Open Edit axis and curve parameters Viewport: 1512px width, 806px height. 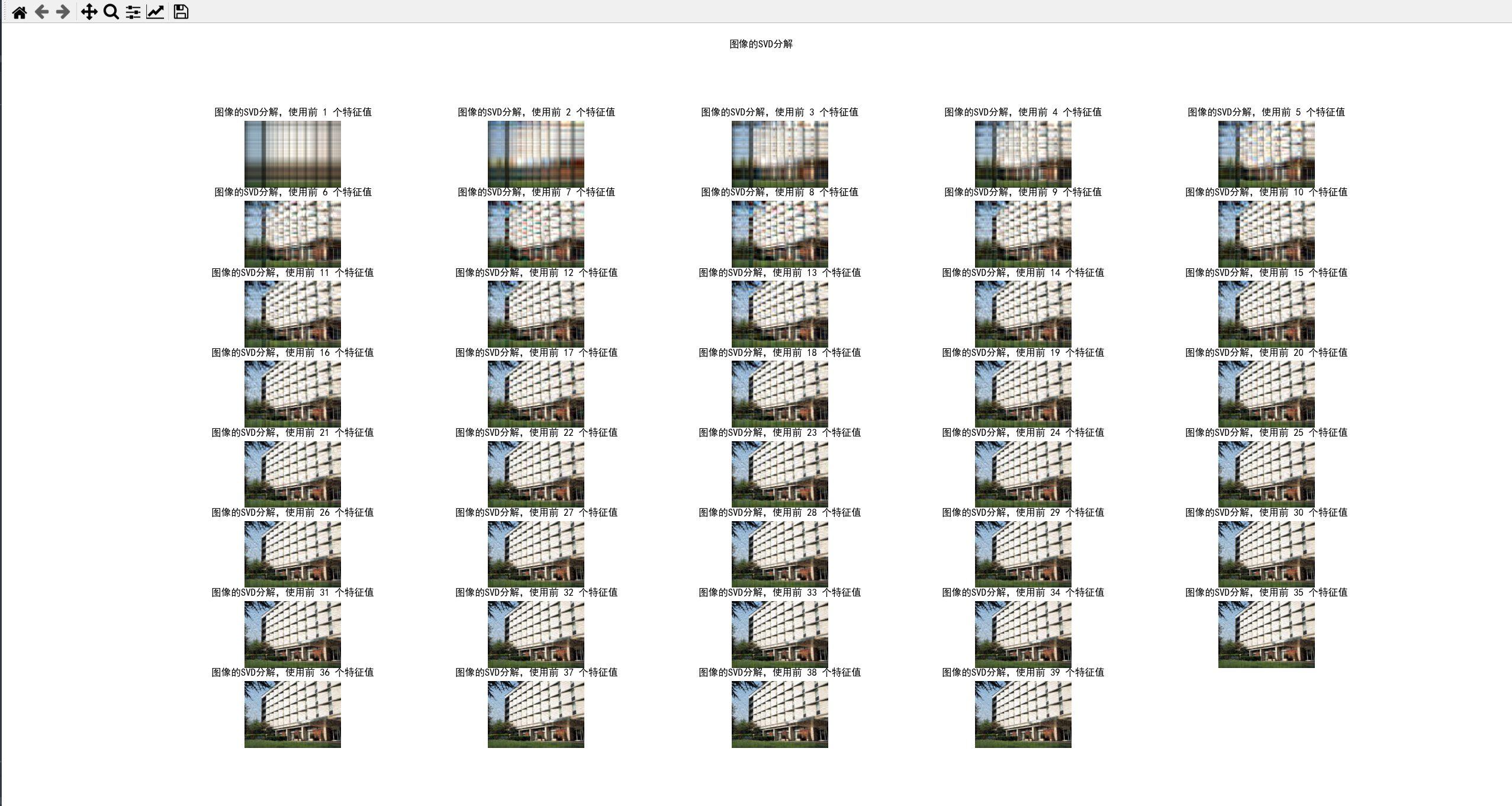coord(155,12)
